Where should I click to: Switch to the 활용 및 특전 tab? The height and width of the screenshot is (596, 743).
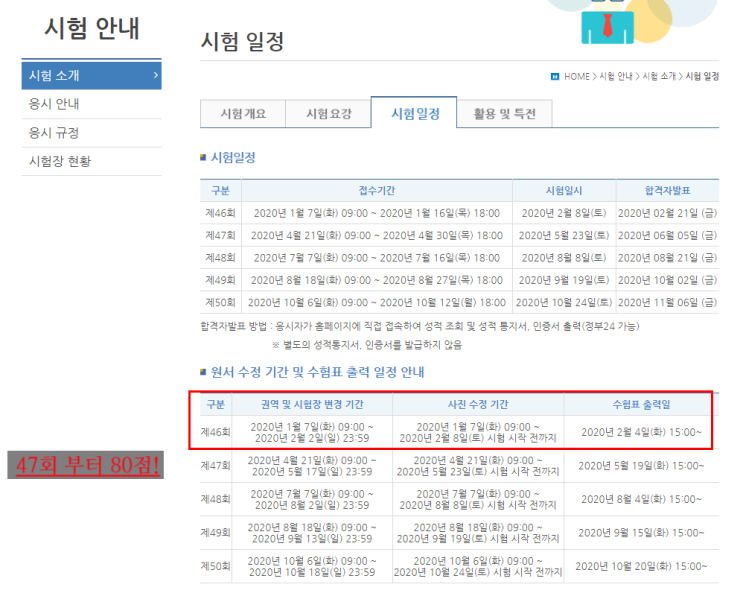[x=505, y=114]
